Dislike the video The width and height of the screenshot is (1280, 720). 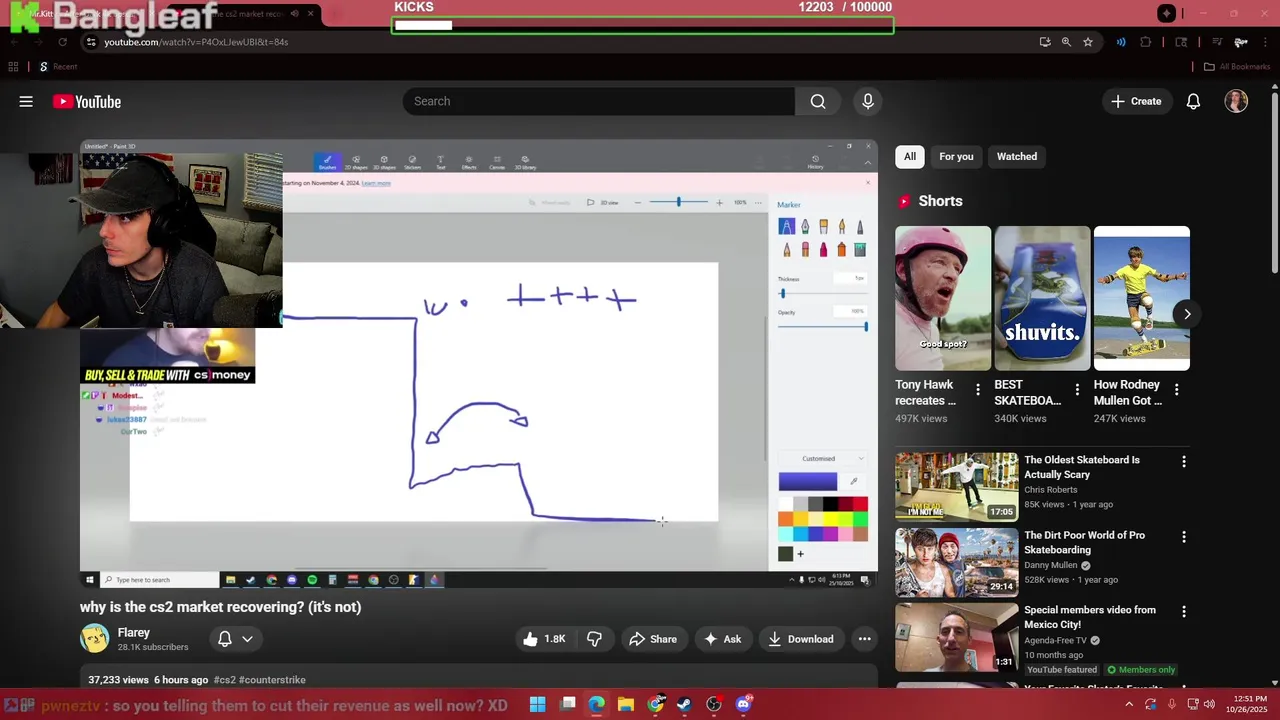pyautogui.click(x=594, y=639)
